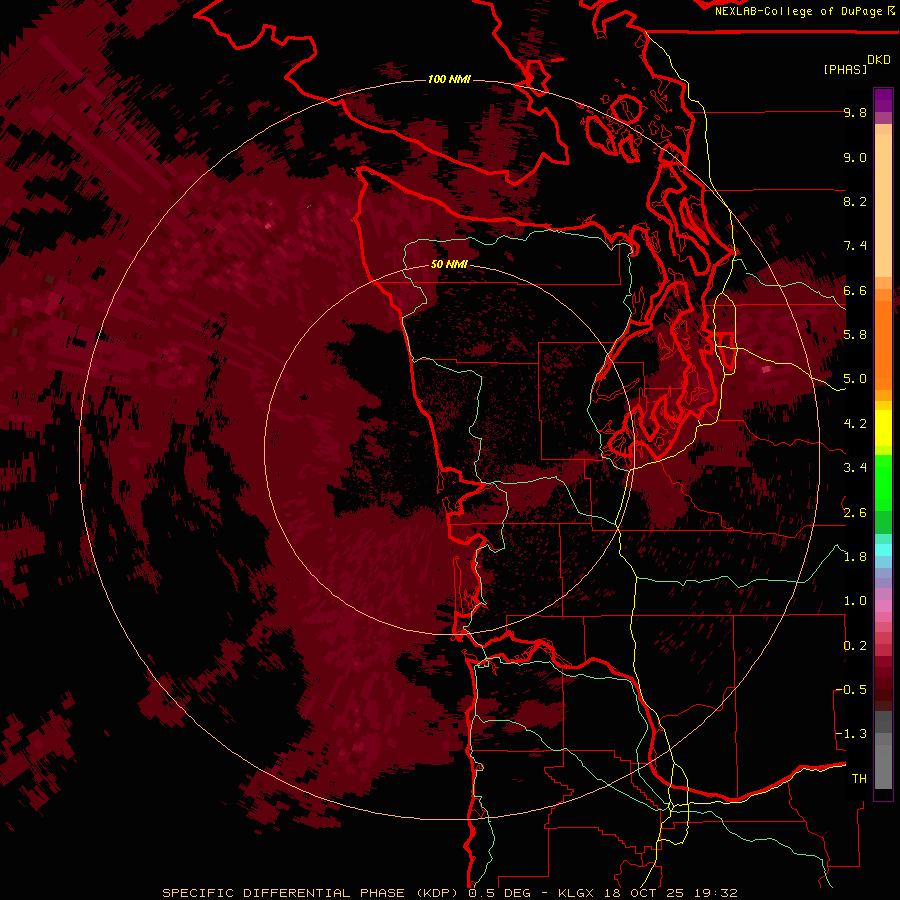Pick the bright yellow color scale segment
Screen dimensions: 900x900
(883, 428)
